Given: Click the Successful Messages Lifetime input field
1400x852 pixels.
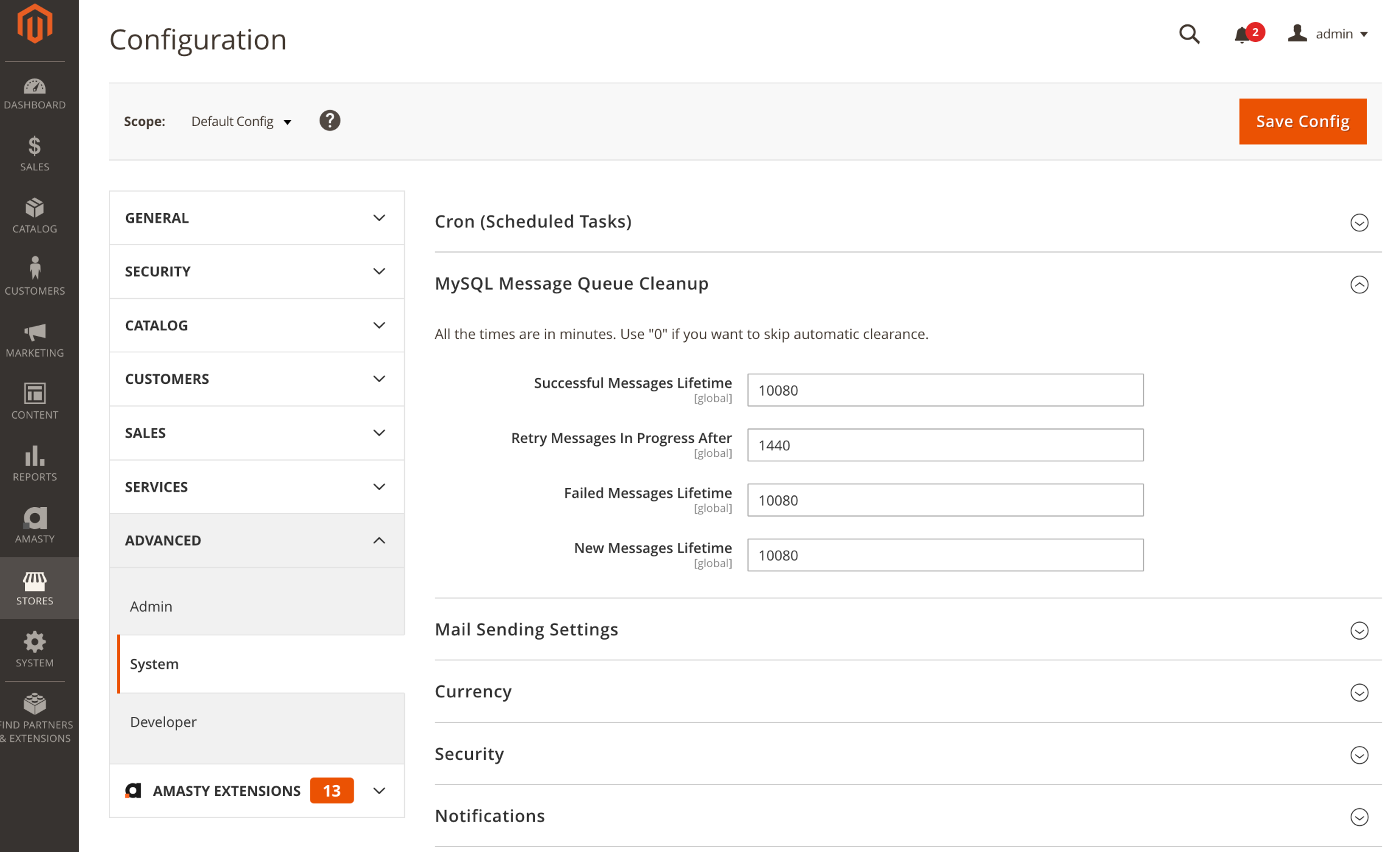Looking at the screenshot, I should pyautogui.click(x=945, y=390).
